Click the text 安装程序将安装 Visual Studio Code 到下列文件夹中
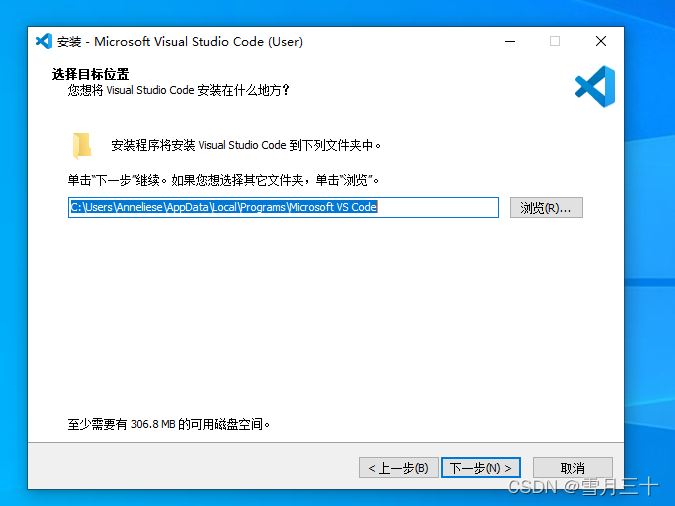675x506 pixels. [x=246, y=145]
